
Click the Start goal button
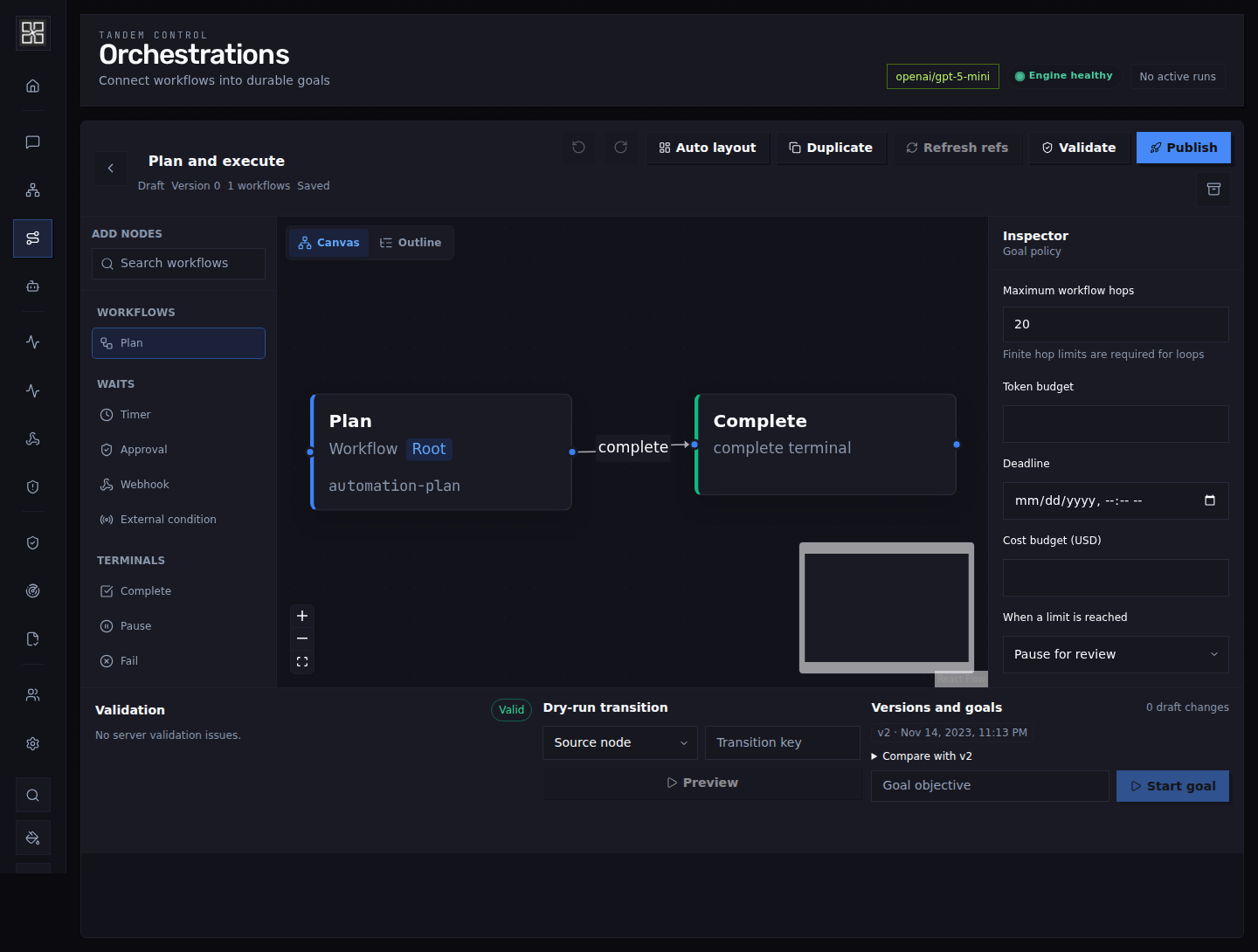click(x=1172, y=786)
